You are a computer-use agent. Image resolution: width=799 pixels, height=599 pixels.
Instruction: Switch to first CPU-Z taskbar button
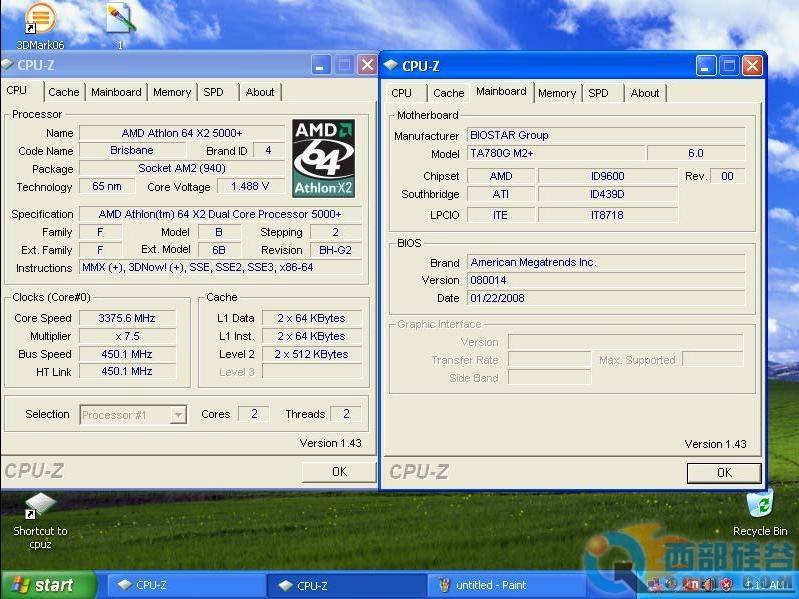[186, 585]
